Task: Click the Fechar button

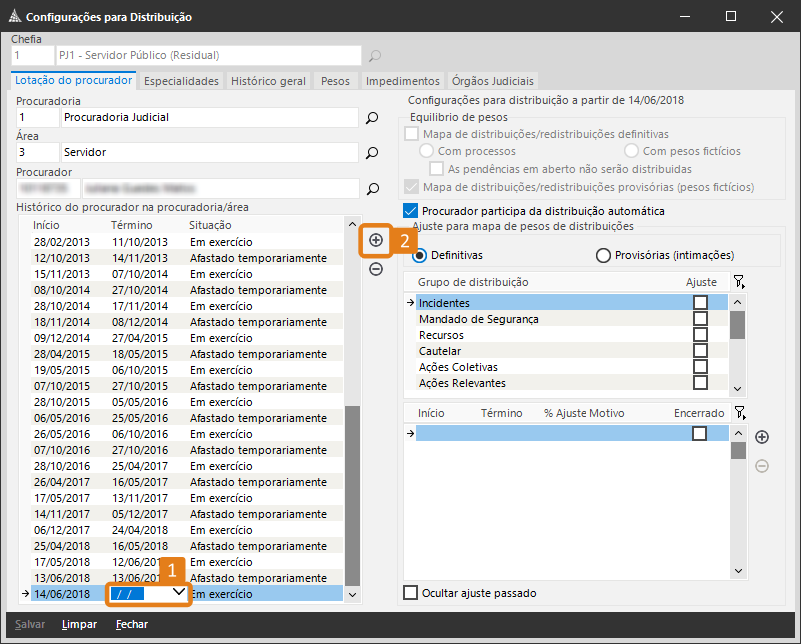Action: tap(131, 624)
